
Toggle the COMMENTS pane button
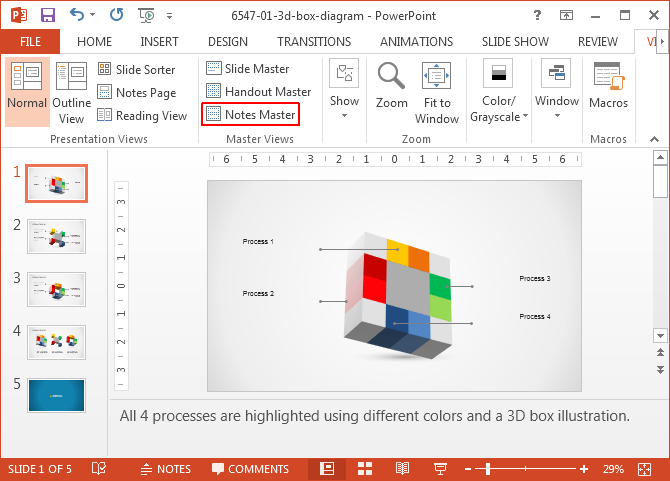pyautogui.click(x=251, y=469)
